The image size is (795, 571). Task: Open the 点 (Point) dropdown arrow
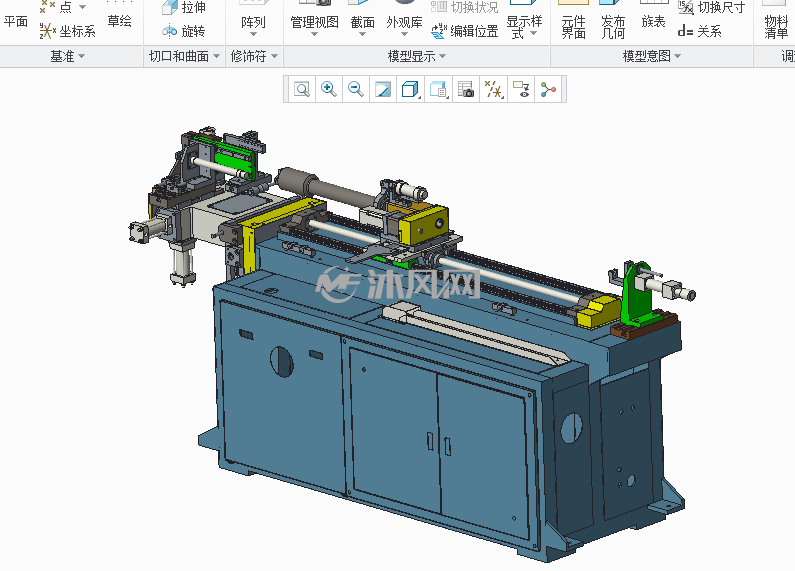tap(82, 7)
